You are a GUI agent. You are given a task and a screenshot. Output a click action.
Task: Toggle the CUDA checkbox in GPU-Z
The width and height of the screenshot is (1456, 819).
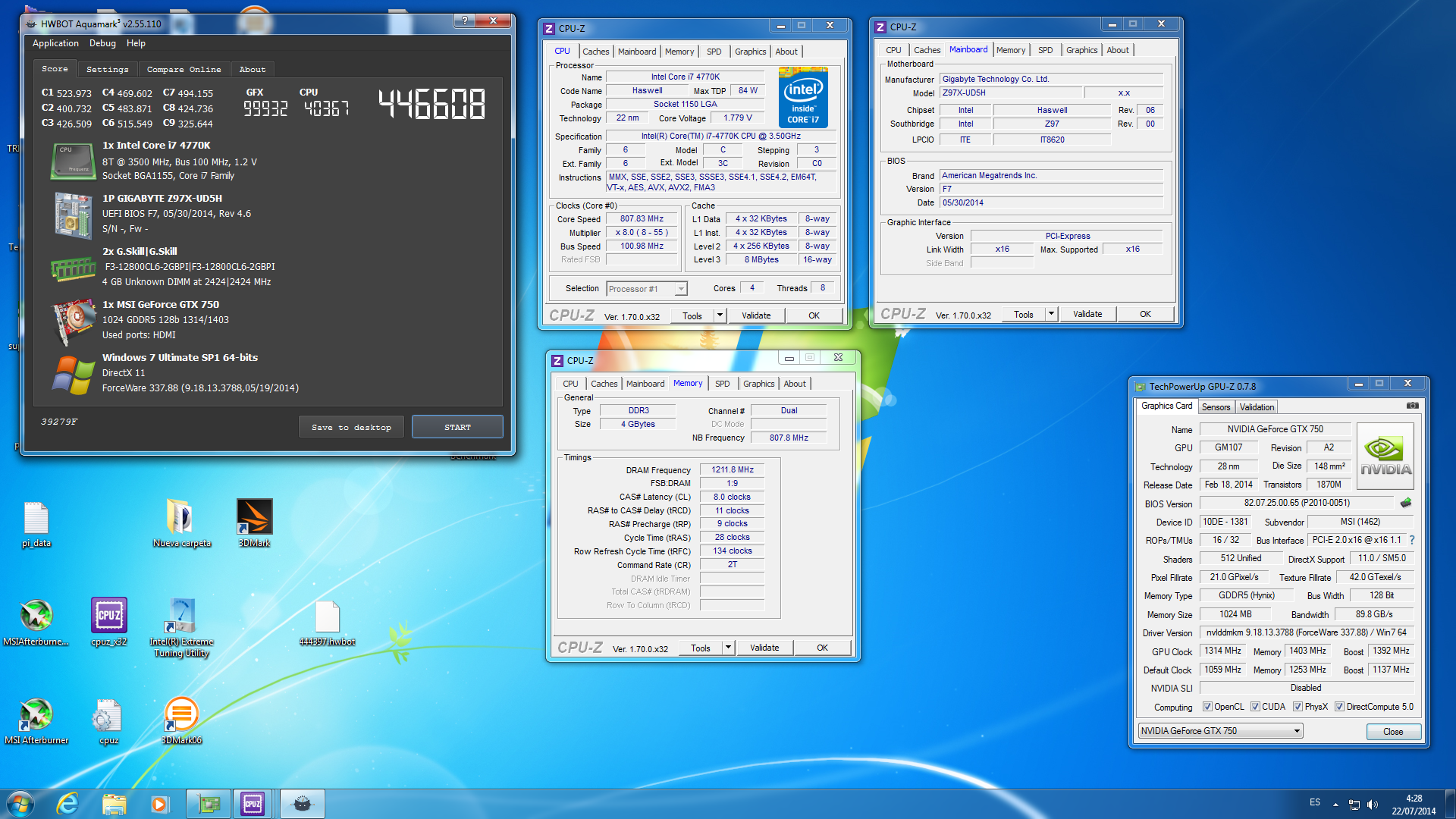click(1255, 707)
